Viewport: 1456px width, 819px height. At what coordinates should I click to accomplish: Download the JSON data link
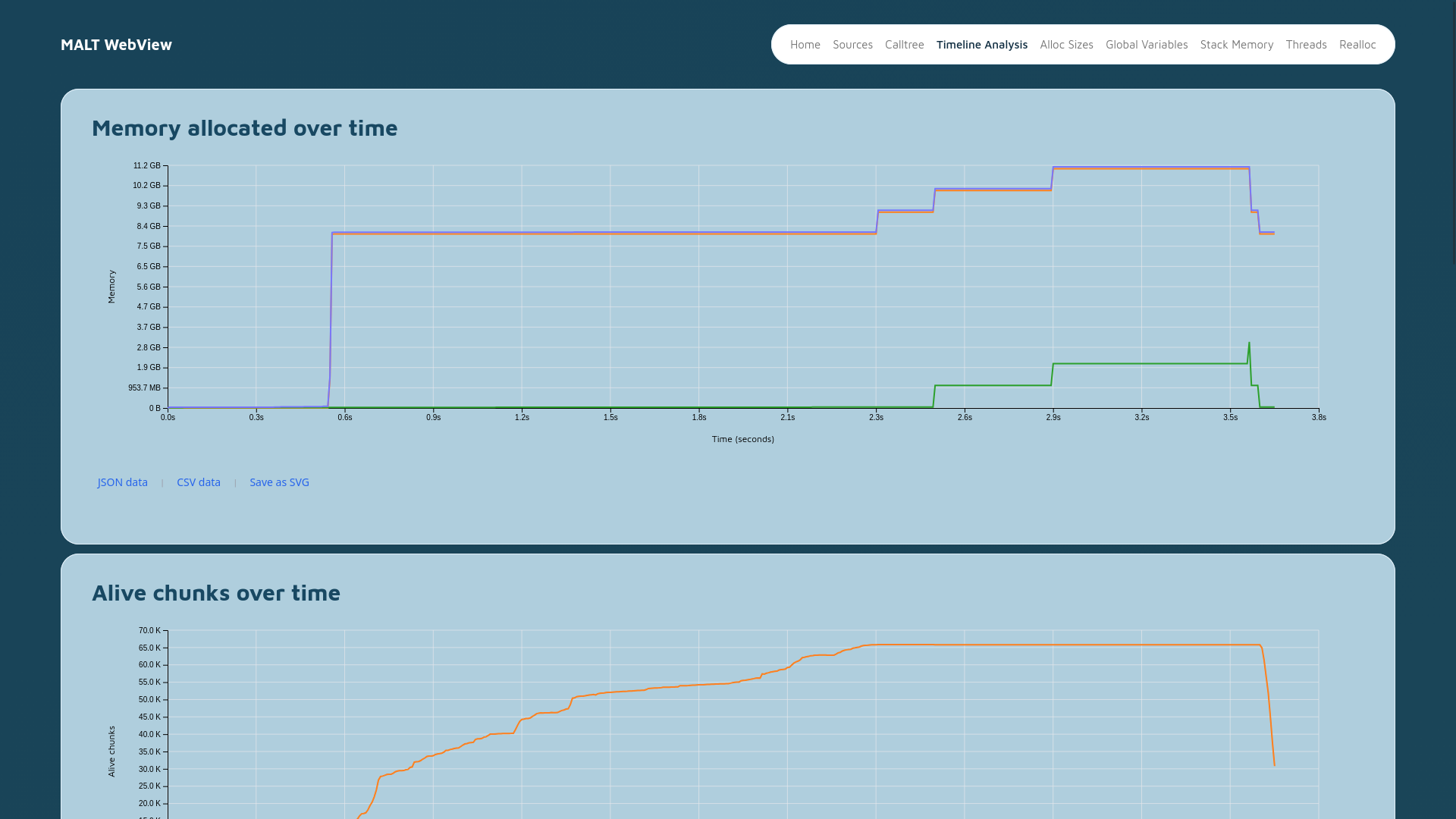(122, 482)
